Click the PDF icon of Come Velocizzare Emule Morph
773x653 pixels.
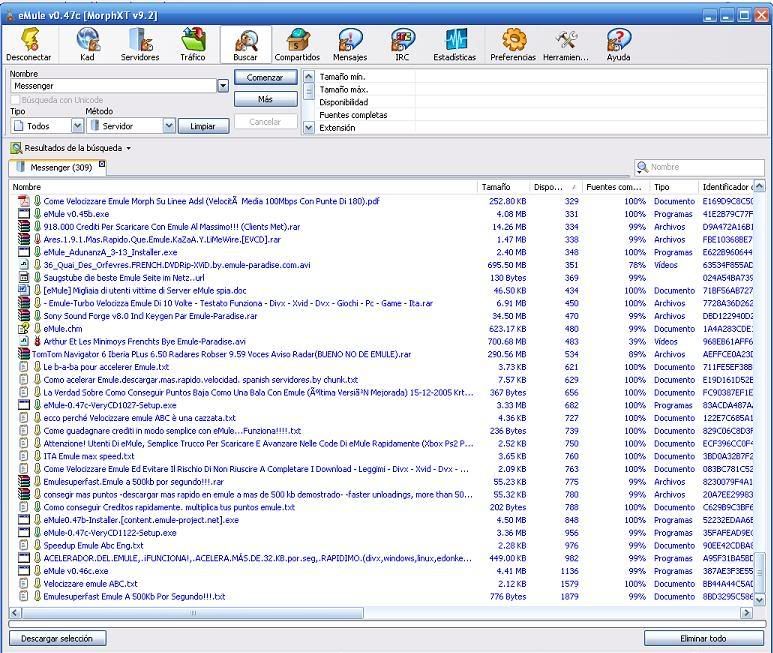pyautogui.click(x=24, y=201)
